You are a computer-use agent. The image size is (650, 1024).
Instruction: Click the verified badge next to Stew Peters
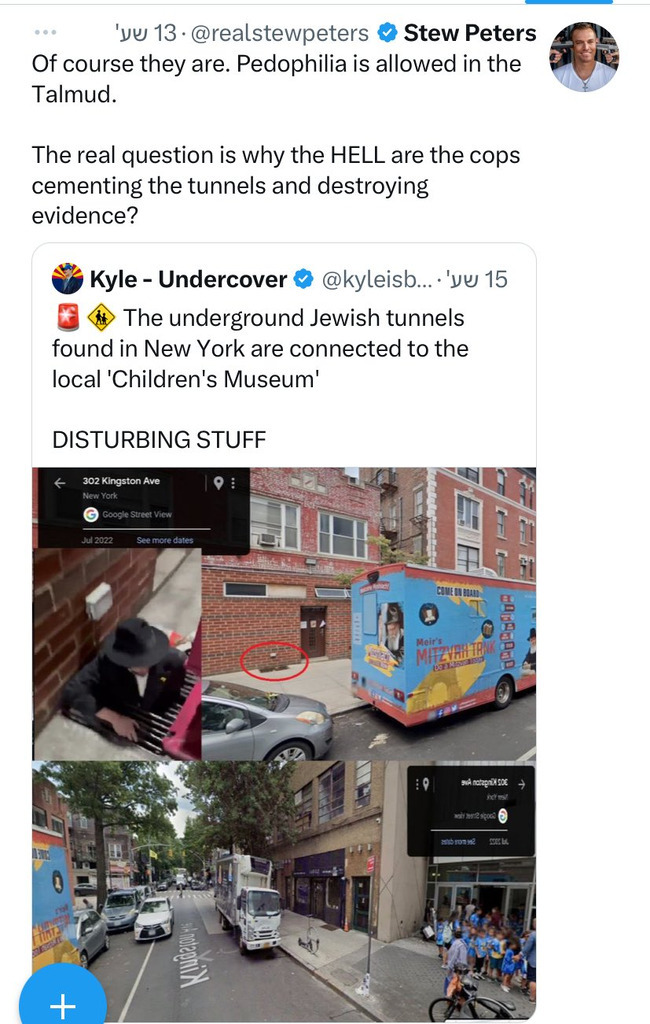[x=387, y=32]
